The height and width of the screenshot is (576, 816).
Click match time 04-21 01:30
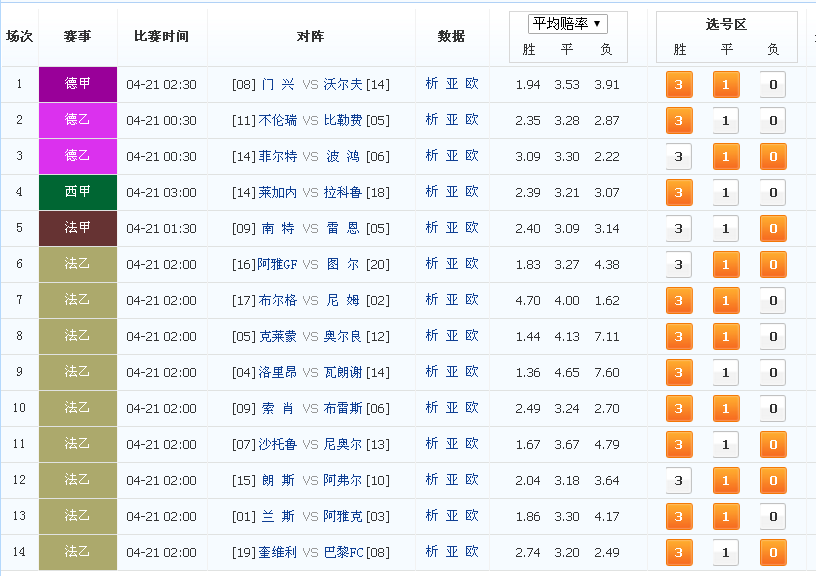click(161, 228)
